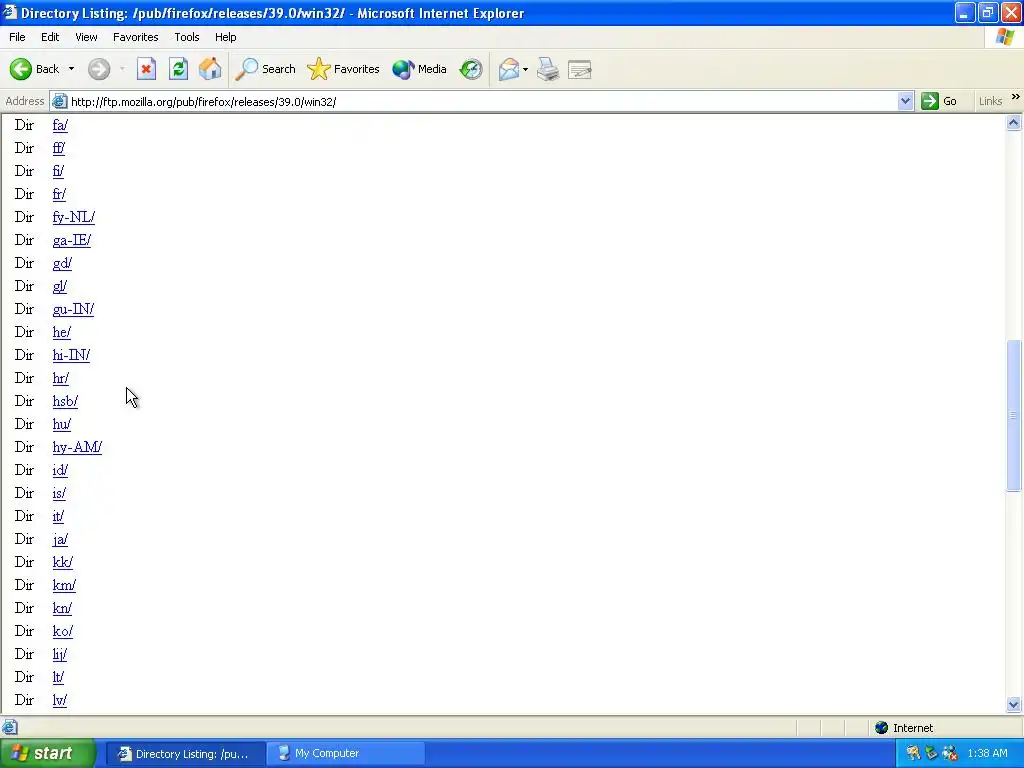The width and height of the screenshot is (1024, 768).
Task: Open the kk/ directory link
Action: [63, 562]
